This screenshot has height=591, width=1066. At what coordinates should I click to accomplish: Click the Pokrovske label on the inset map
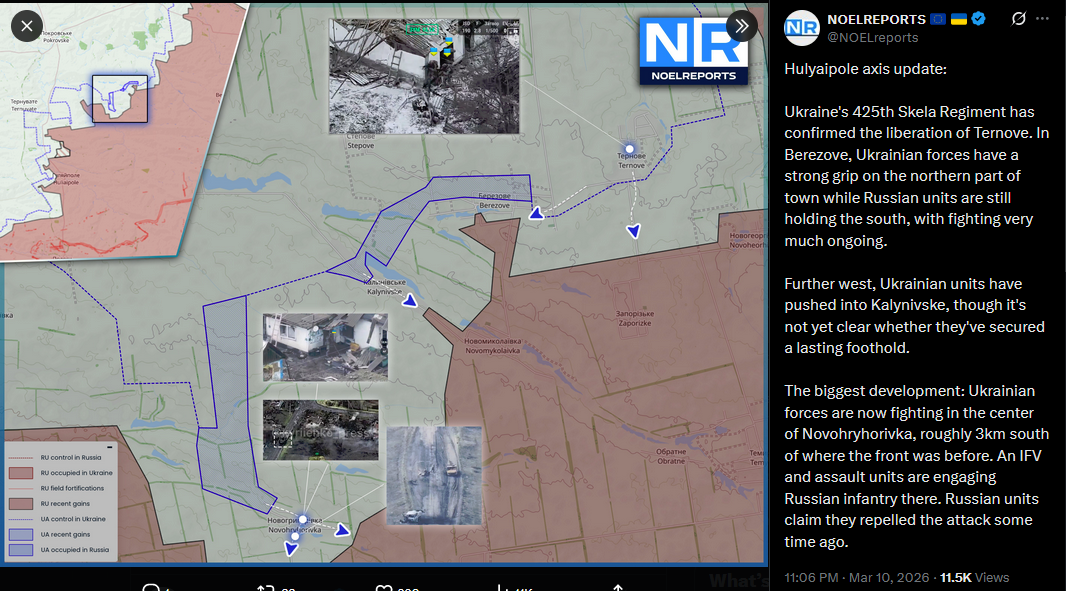56,37
